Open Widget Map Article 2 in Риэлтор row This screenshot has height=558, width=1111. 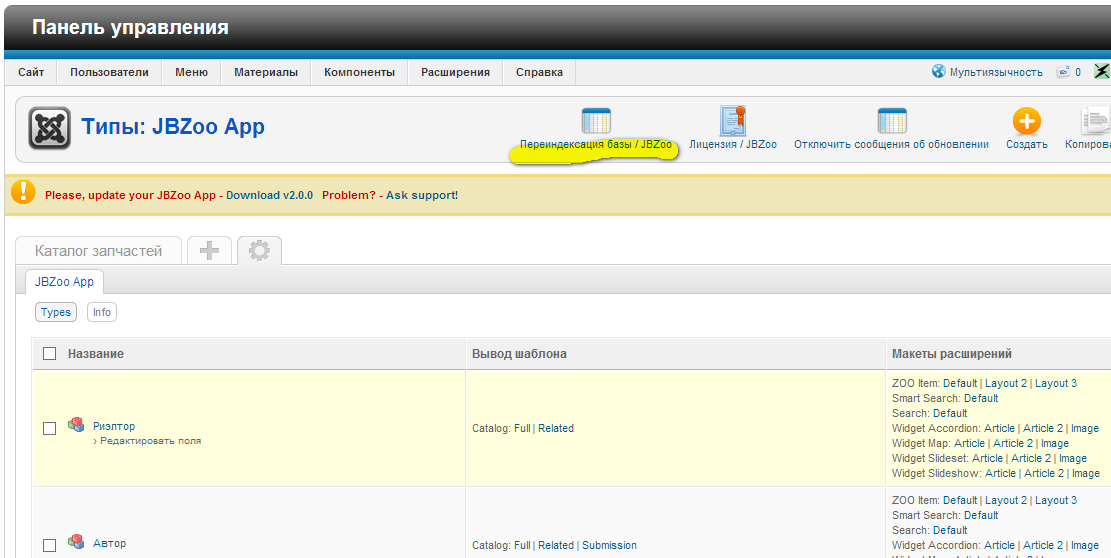pyautogui.click(x=1013, y=443)
